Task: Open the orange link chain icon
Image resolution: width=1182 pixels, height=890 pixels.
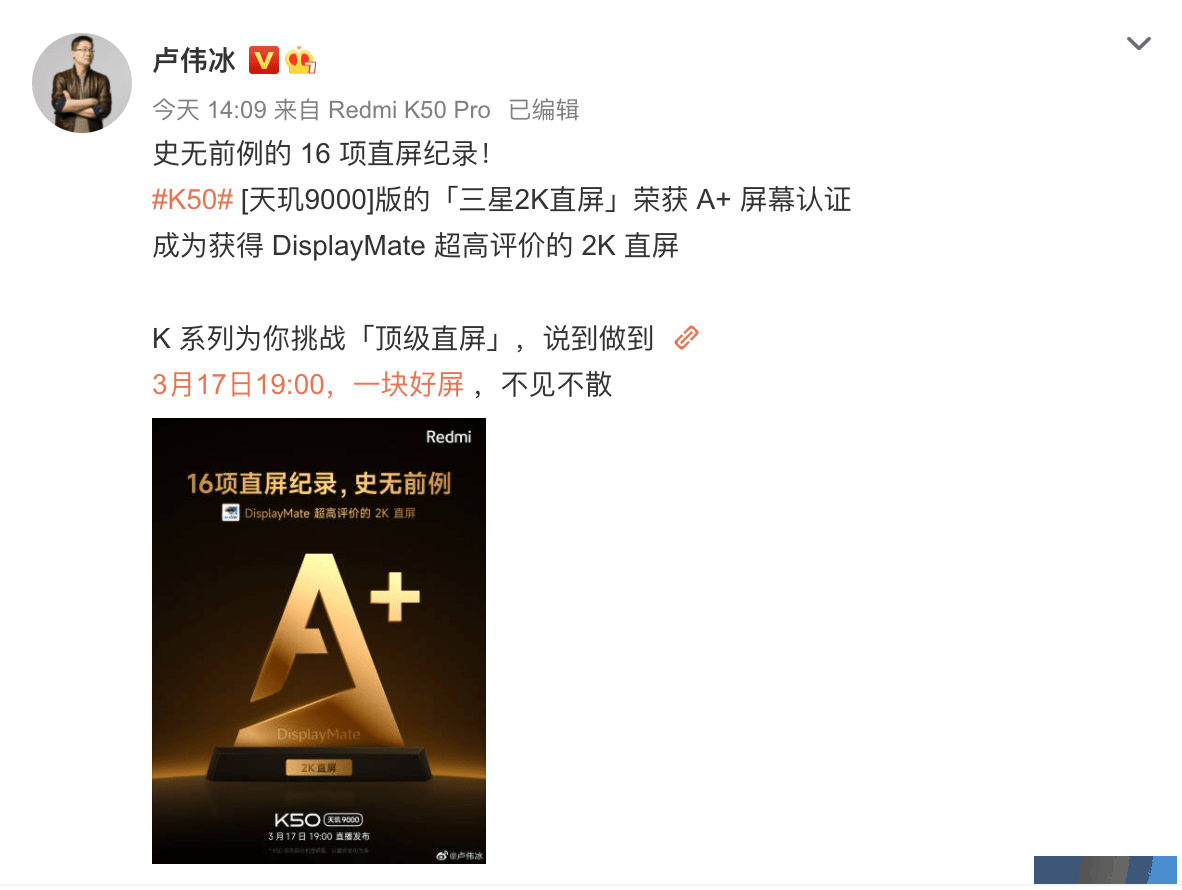Action: tap(686, 338)
